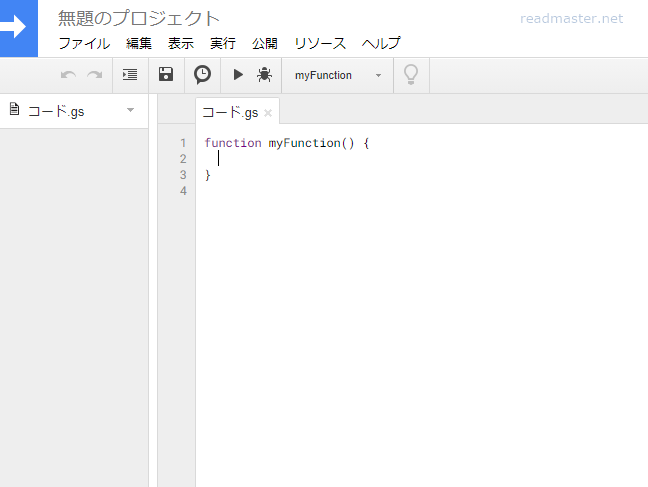The image size is (648, 487).
Task: Save the project with floppy disk icon
Action: [166, 75]
